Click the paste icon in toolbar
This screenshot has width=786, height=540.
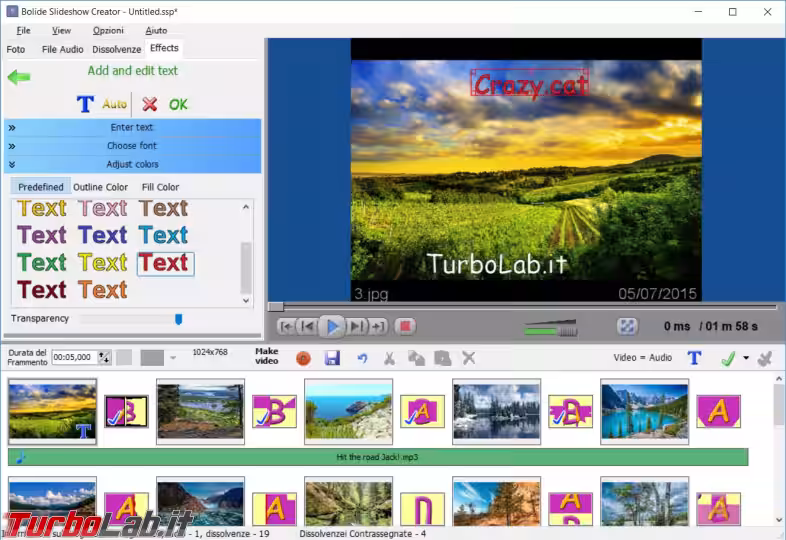(443, 358)
